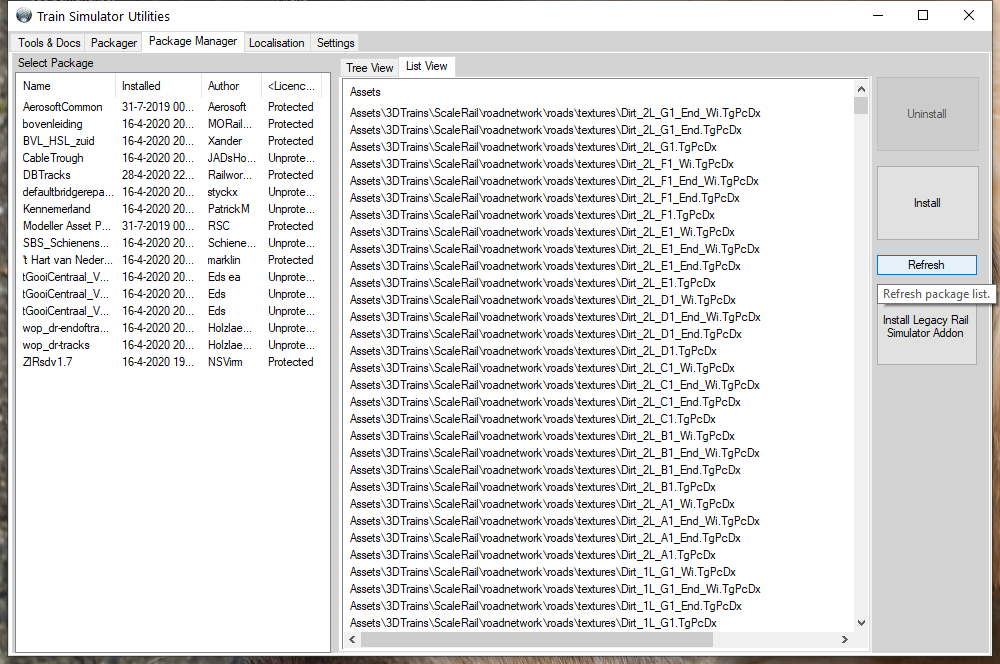Image resolution: width=1000 pixels, height=664 pixels.
Task: Open the Localisation tab
Action: [276, 43]
